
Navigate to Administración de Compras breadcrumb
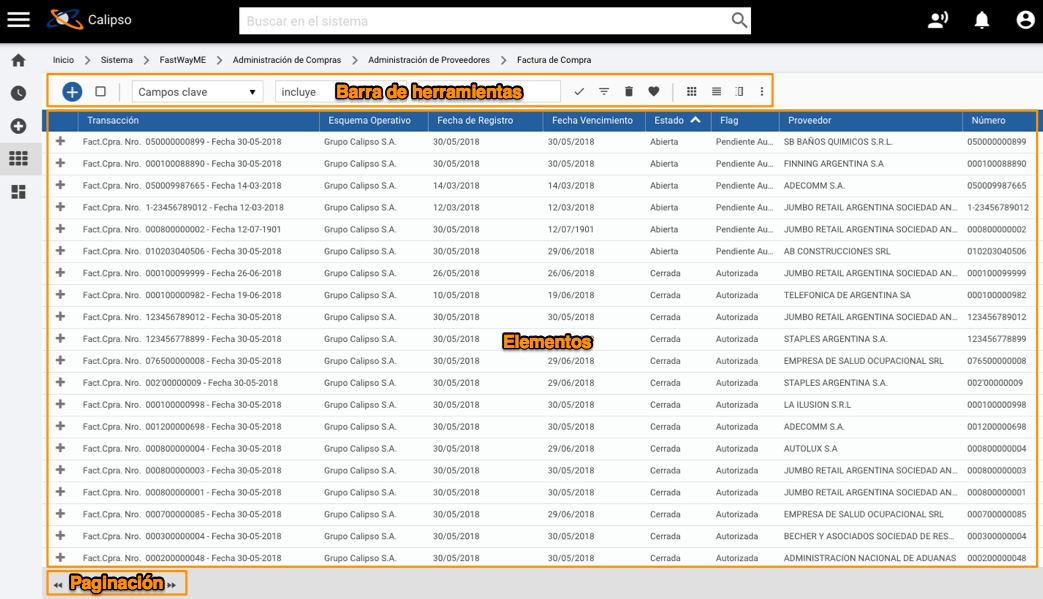pyautogui.click(x=287, y=60)
